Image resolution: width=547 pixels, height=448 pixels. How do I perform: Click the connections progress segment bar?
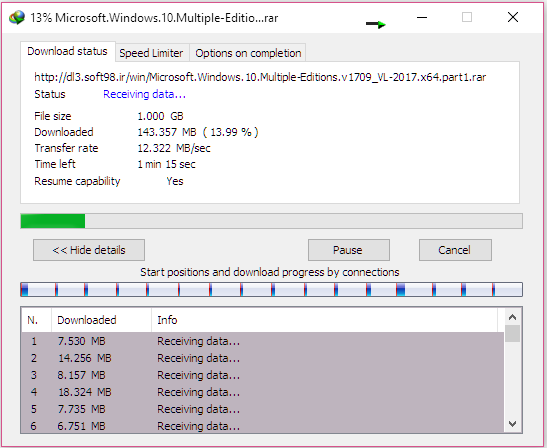271,290
